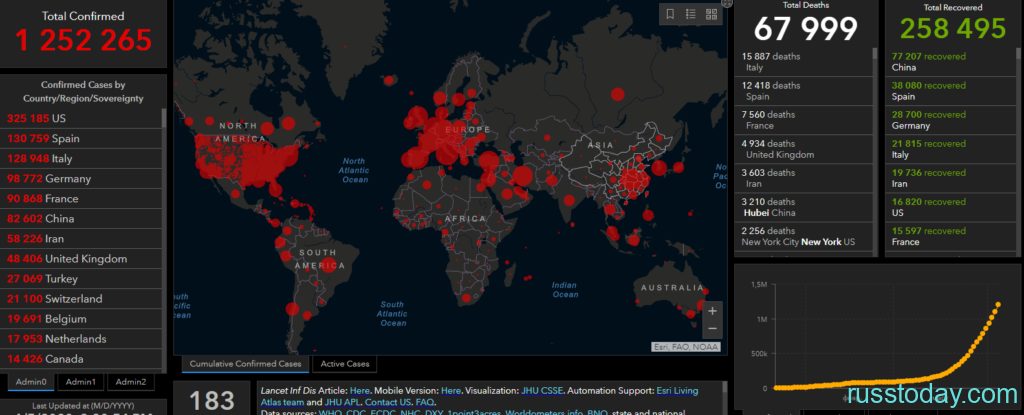The image size is (1024, 415).
Task: Zoom in on the map with plus
Action: point(712,311)
